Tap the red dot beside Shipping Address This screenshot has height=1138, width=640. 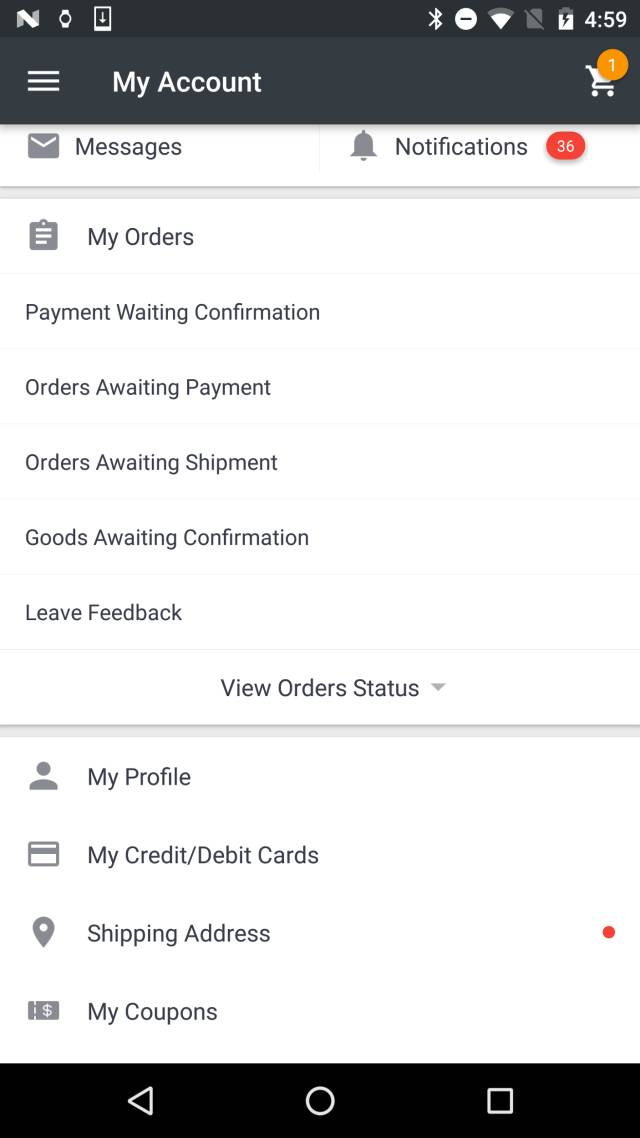click(608, 932)
